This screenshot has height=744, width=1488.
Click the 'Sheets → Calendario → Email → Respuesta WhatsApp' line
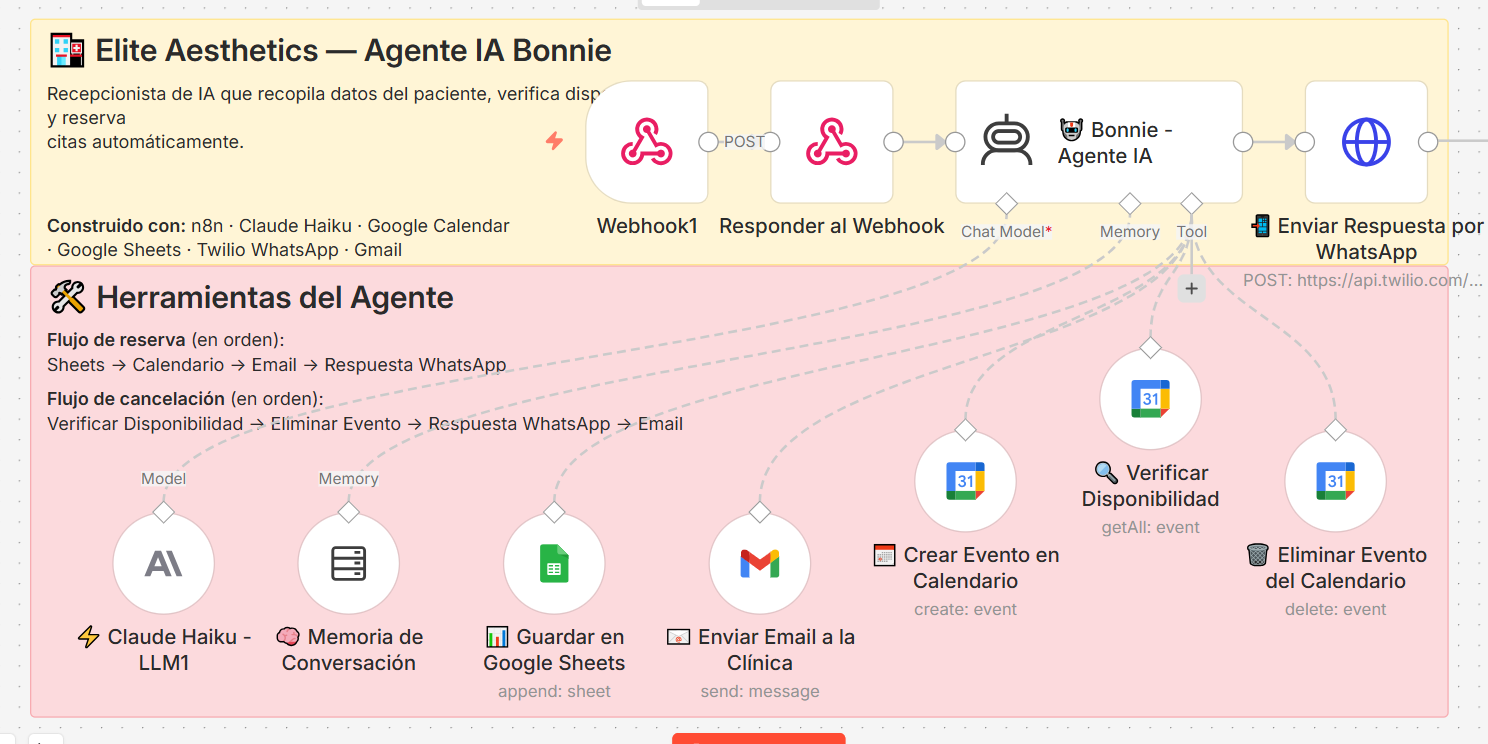click(276, 365)
